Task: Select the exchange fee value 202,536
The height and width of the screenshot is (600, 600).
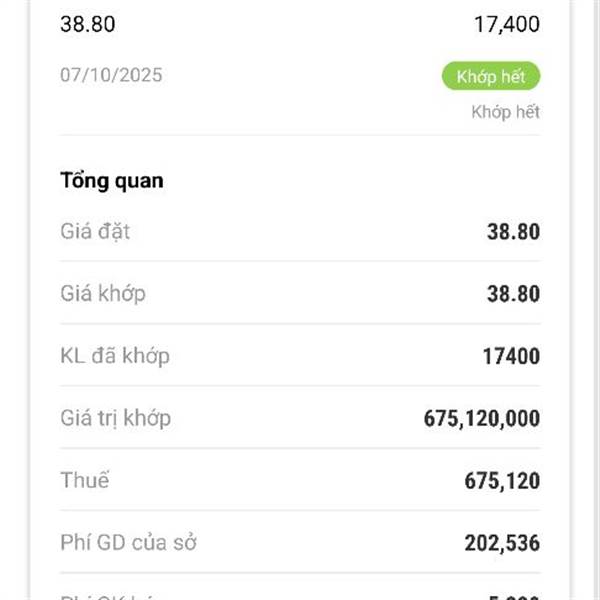Action: tap(502, 543)
